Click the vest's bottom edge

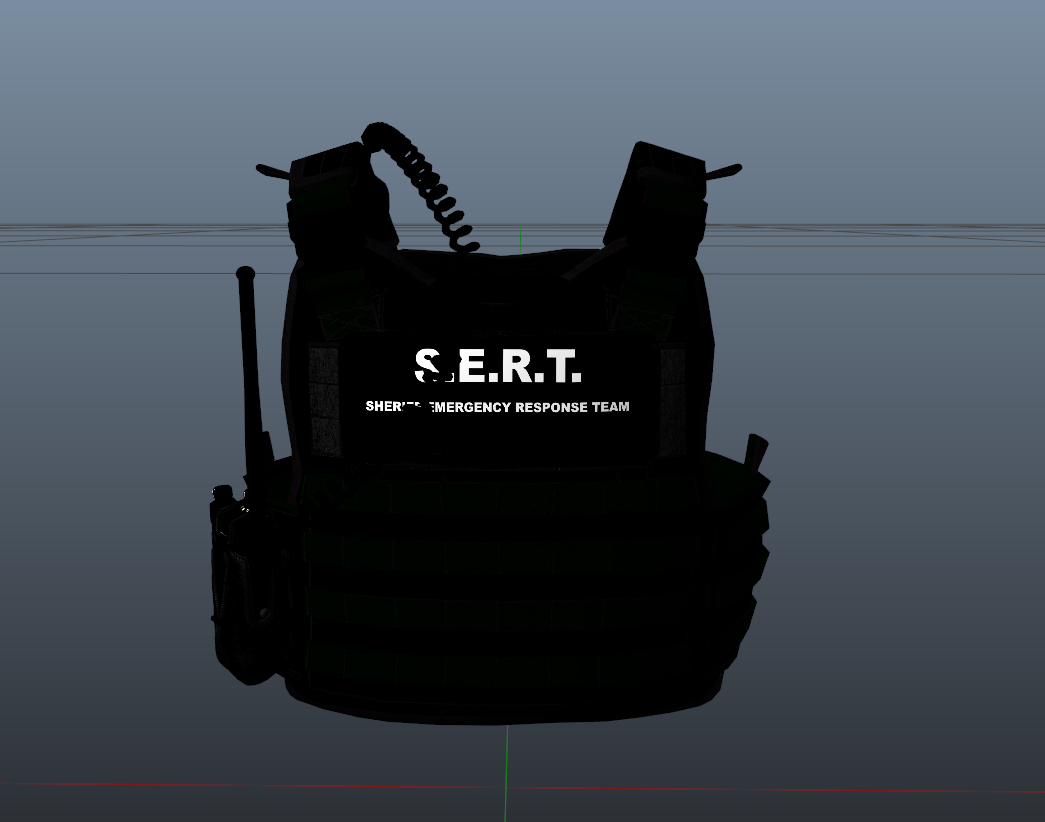click(x=500, y=718)
